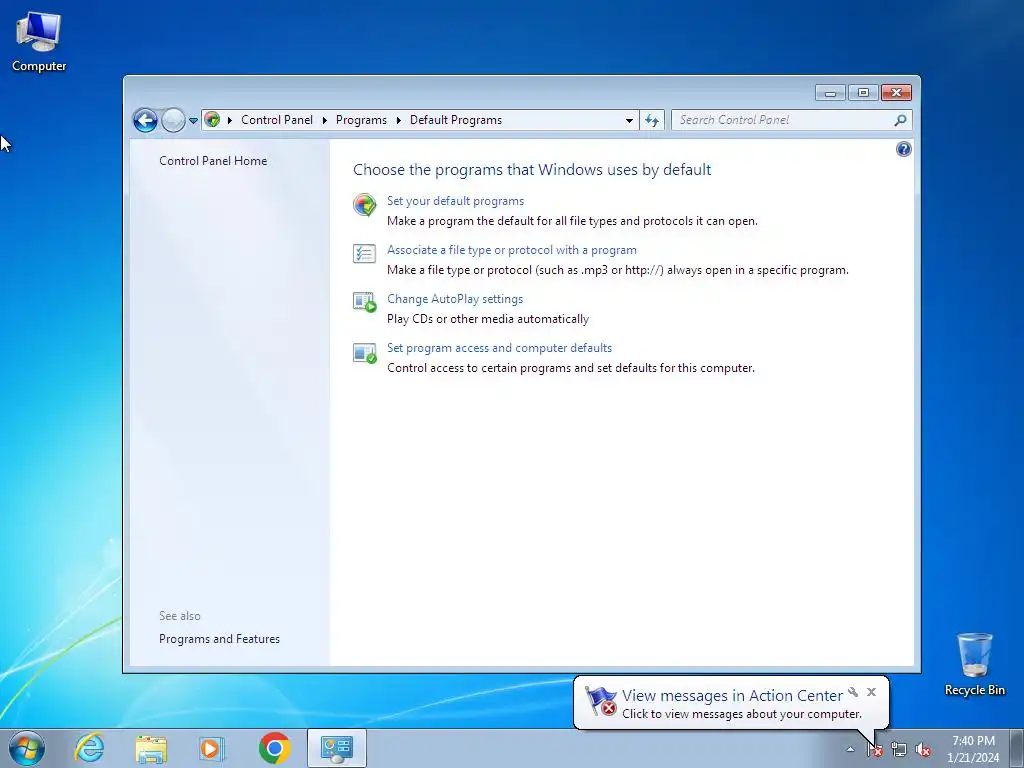Minimize the Default Programs window

(830, 93)
